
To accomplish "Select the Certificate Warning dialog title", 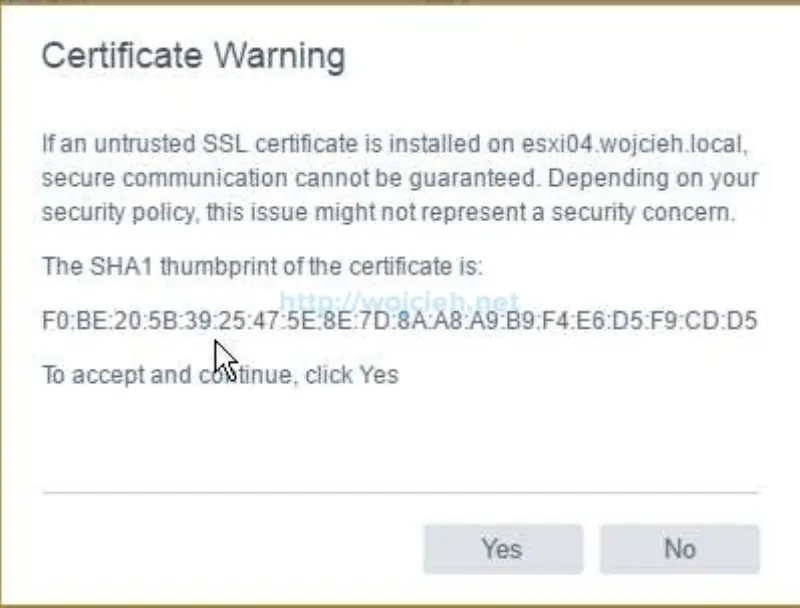I will pos(193,56).
